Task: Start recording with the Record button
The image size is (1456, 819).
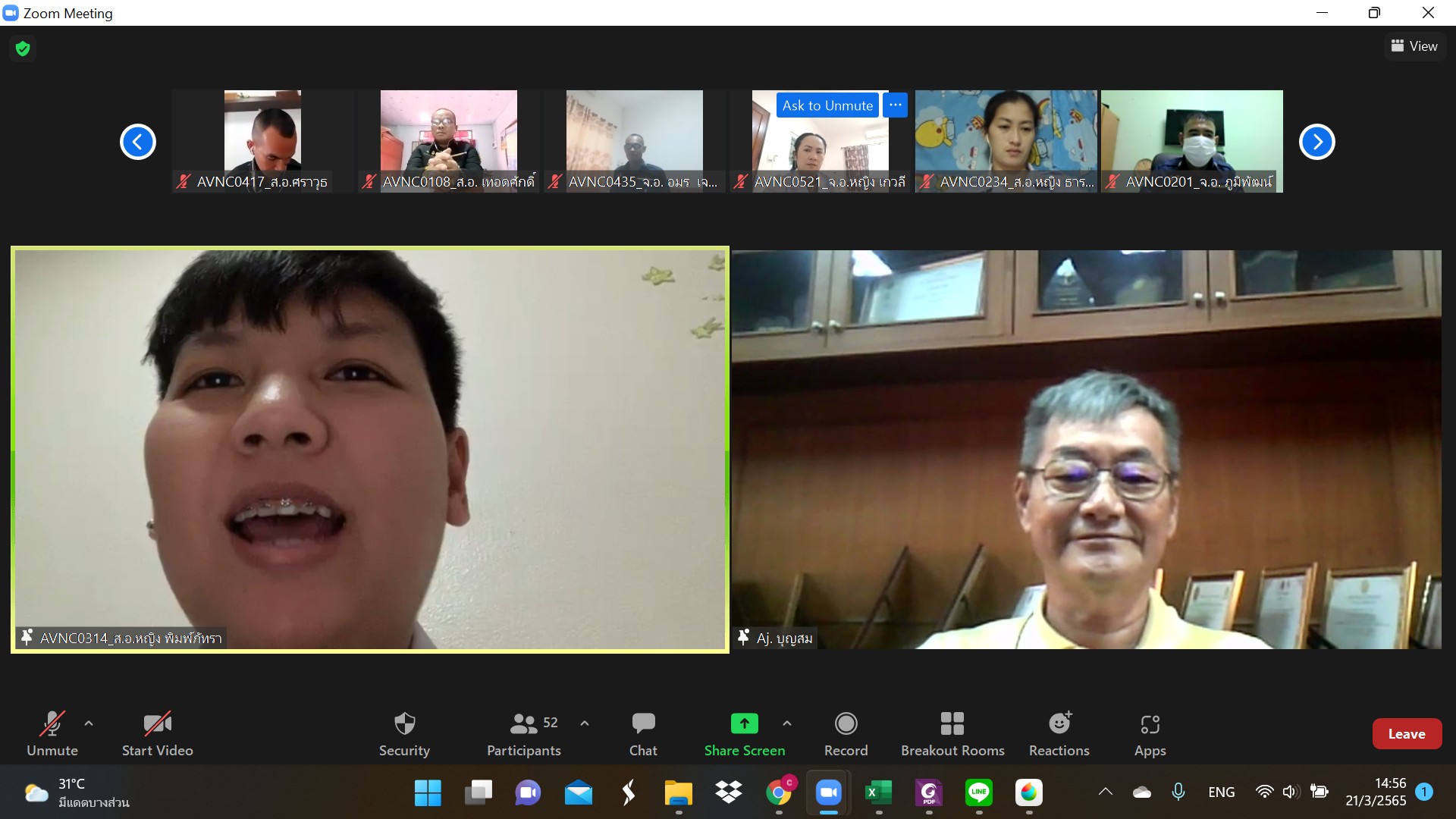Action: point(846,733)
